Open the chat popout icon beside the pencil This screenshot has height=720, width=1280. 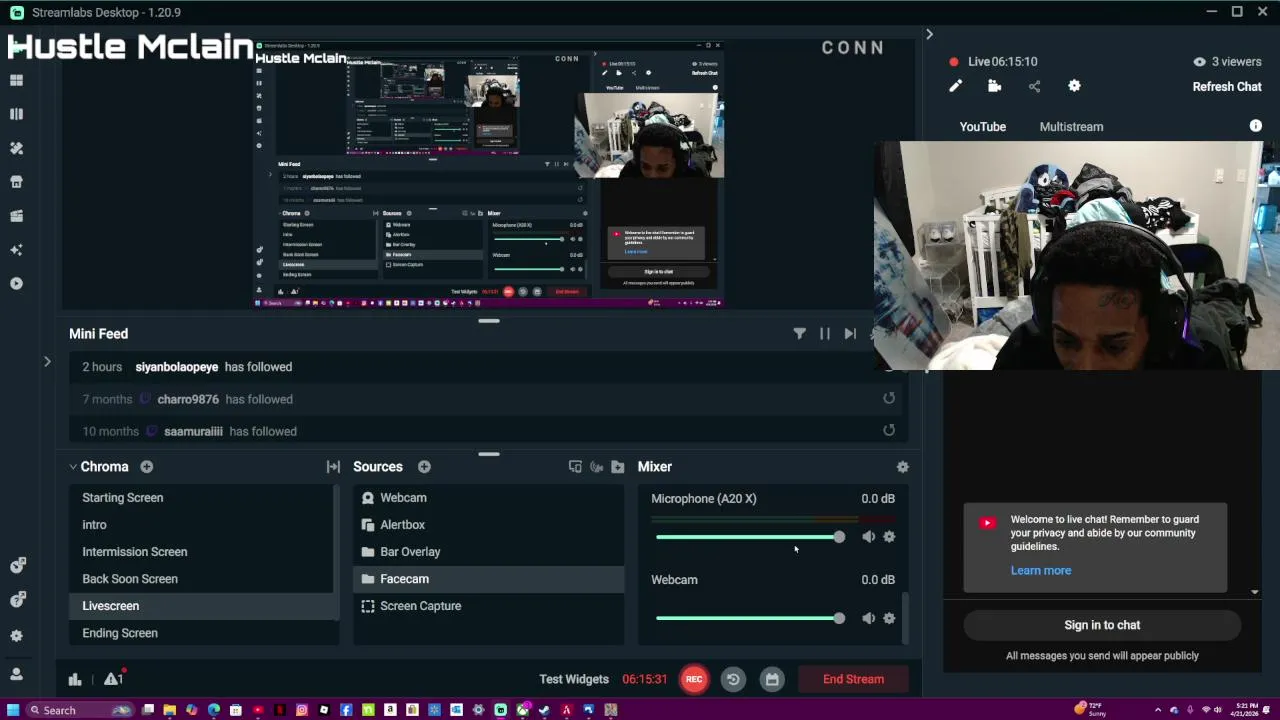pos(994,87)
